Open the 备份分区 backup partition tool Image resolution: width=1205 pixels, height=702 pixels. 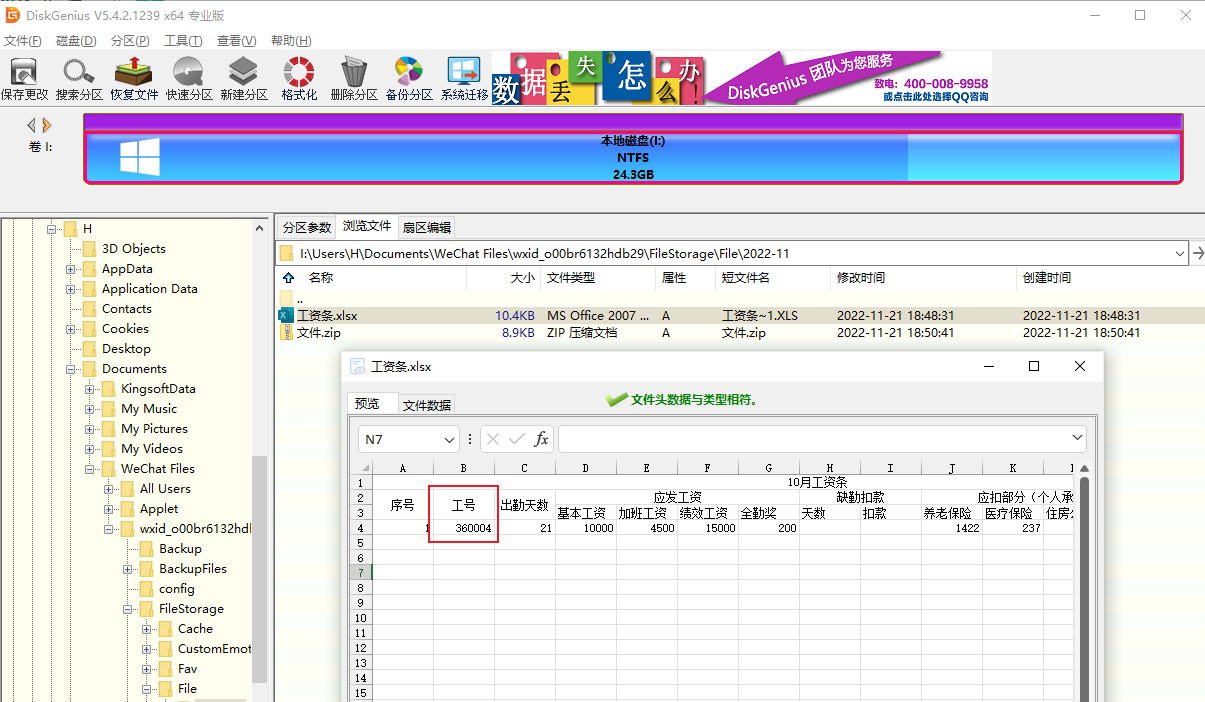(409, 78)
